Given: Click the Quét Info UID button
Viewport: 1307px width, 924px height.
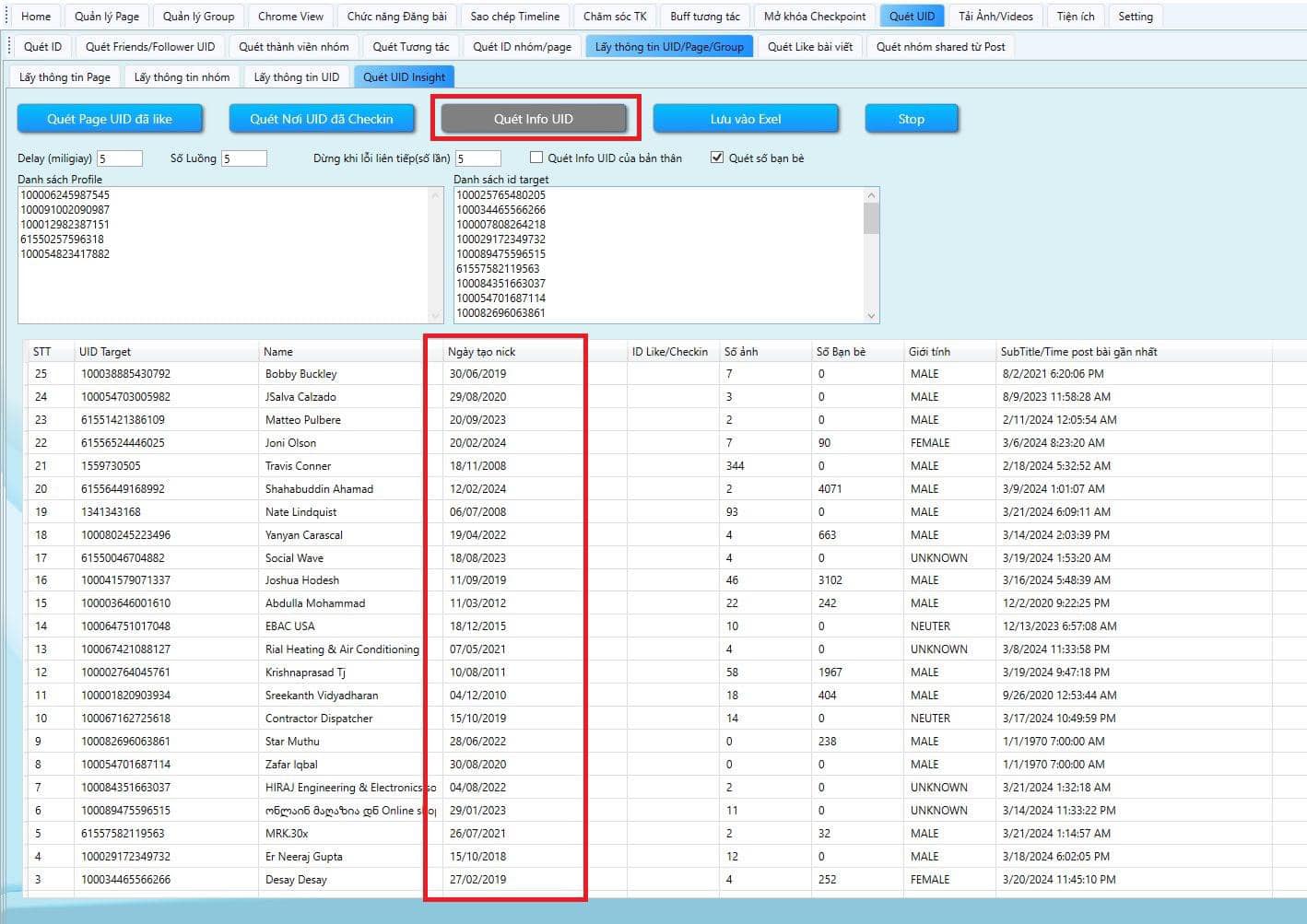Looking at the screenshot, I should (x=534, y=119).
